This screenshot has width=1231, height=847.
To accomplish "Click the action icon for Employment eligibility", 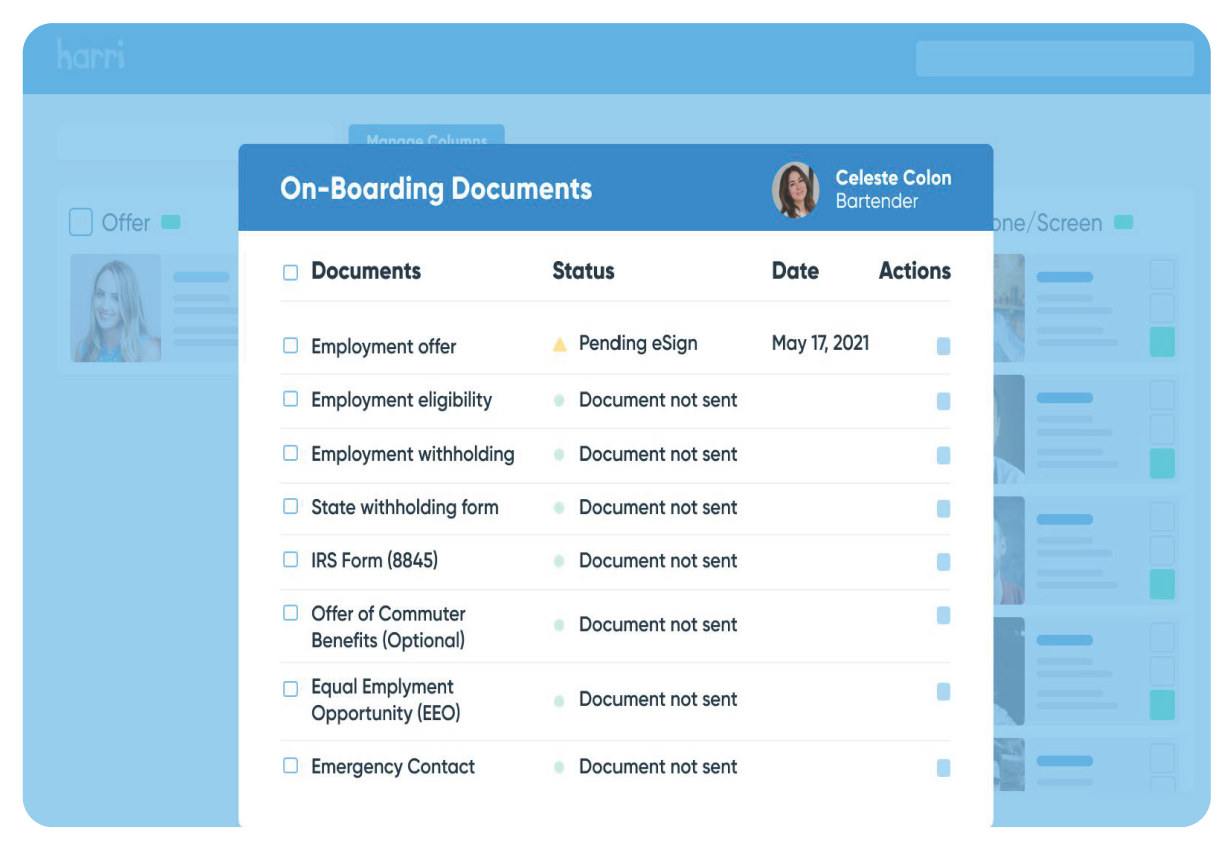I will [943, 401].
